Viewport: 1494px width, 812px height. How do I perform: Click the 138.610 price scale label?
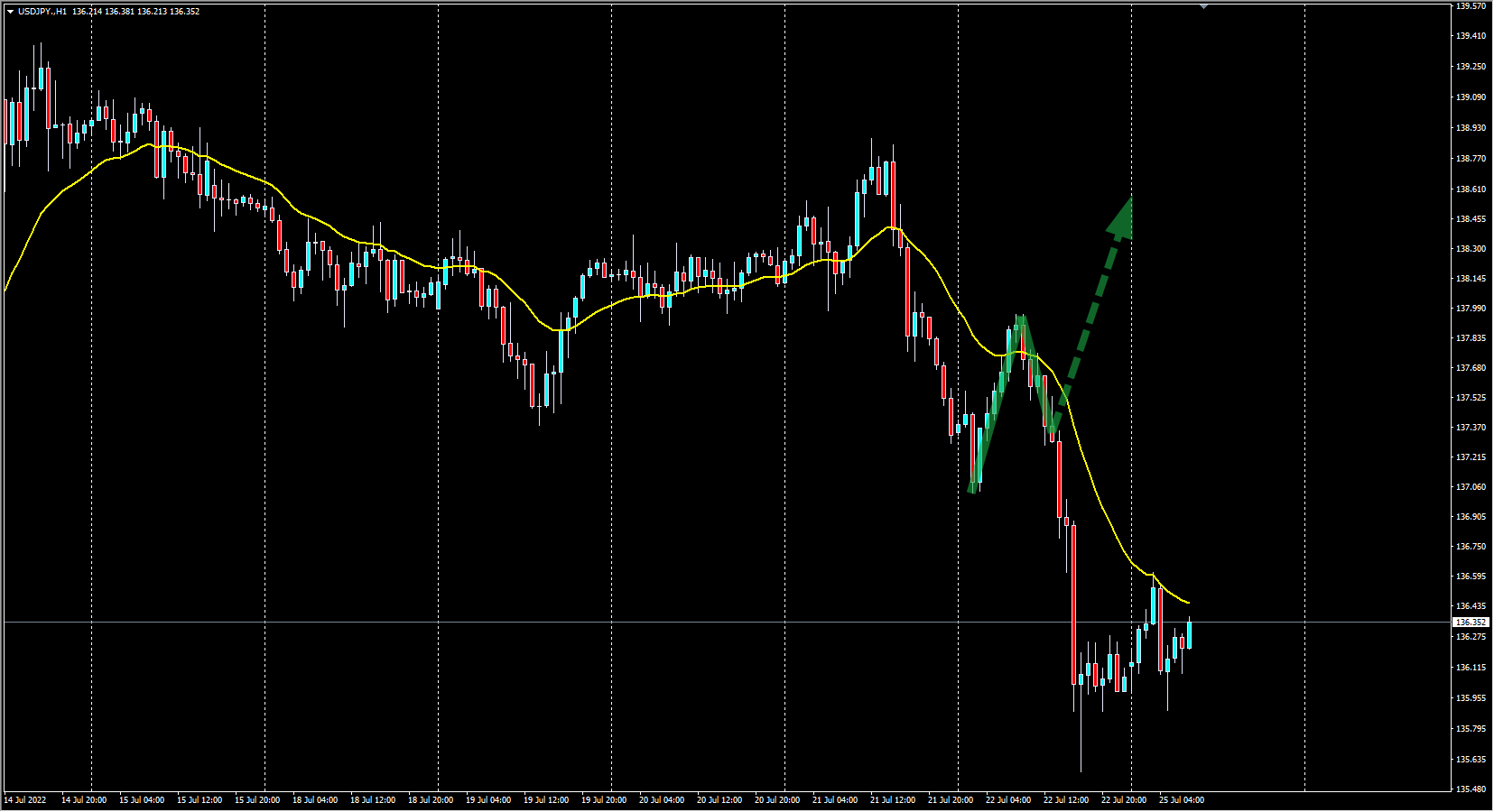[x=1471, y=189]
